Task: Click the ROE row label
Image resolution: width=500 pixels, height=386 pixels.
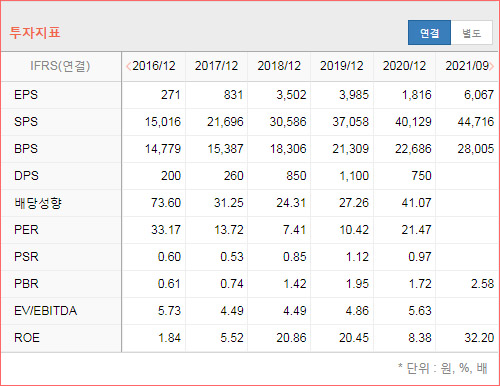Action: 27,338
